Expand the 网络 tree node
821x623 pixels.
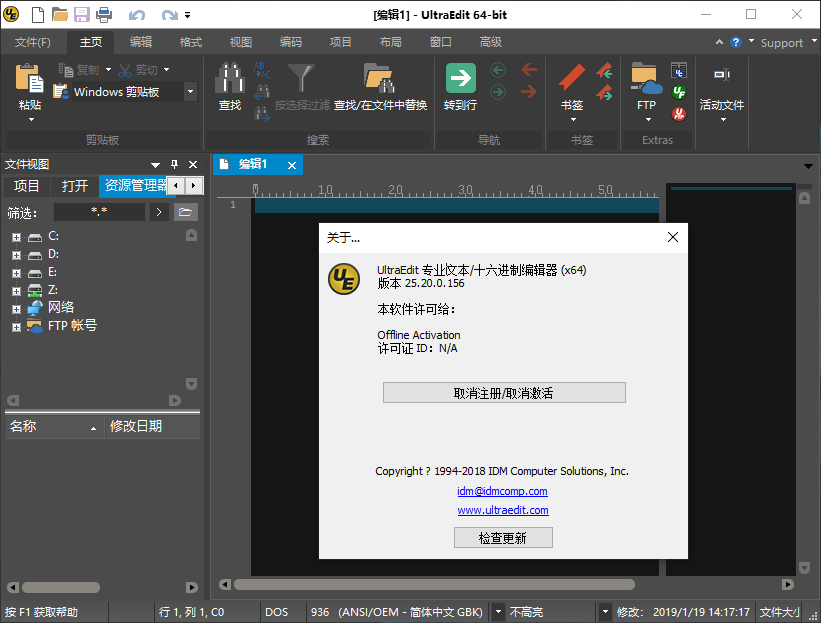[x=16, y=309]
